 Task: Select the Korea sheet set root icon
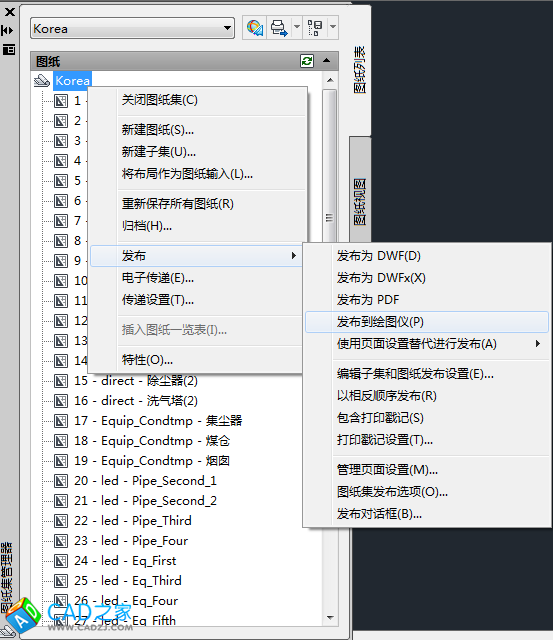42,80
